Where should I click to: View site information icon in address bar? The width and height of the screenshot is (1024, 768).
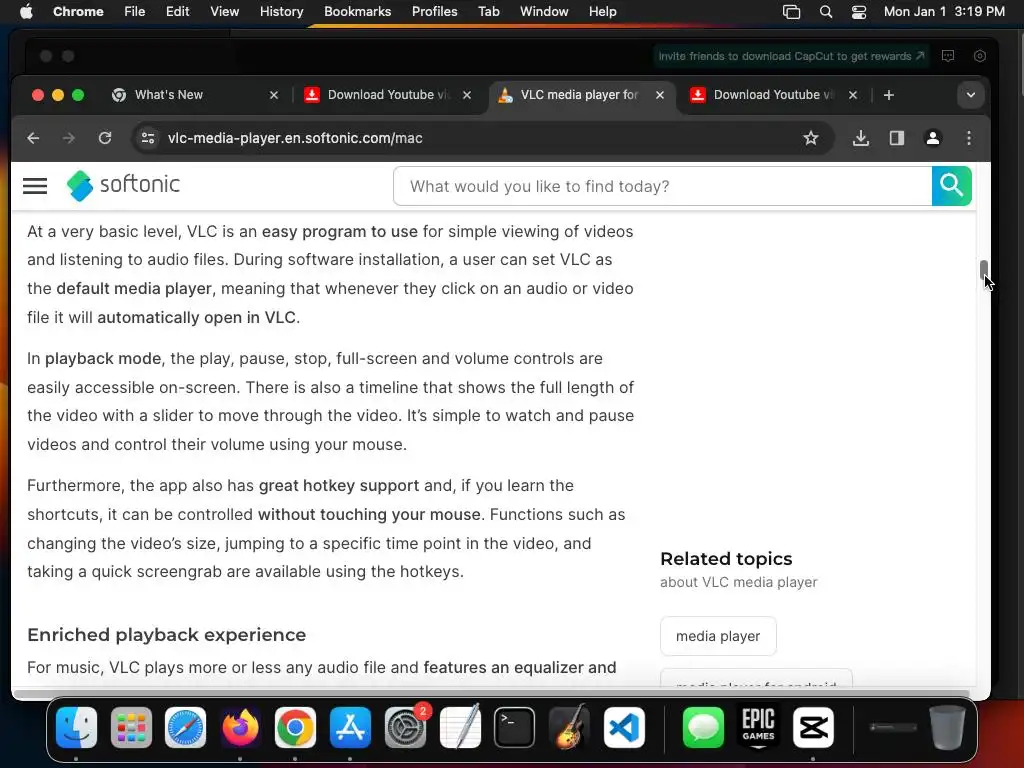(148, 138)
